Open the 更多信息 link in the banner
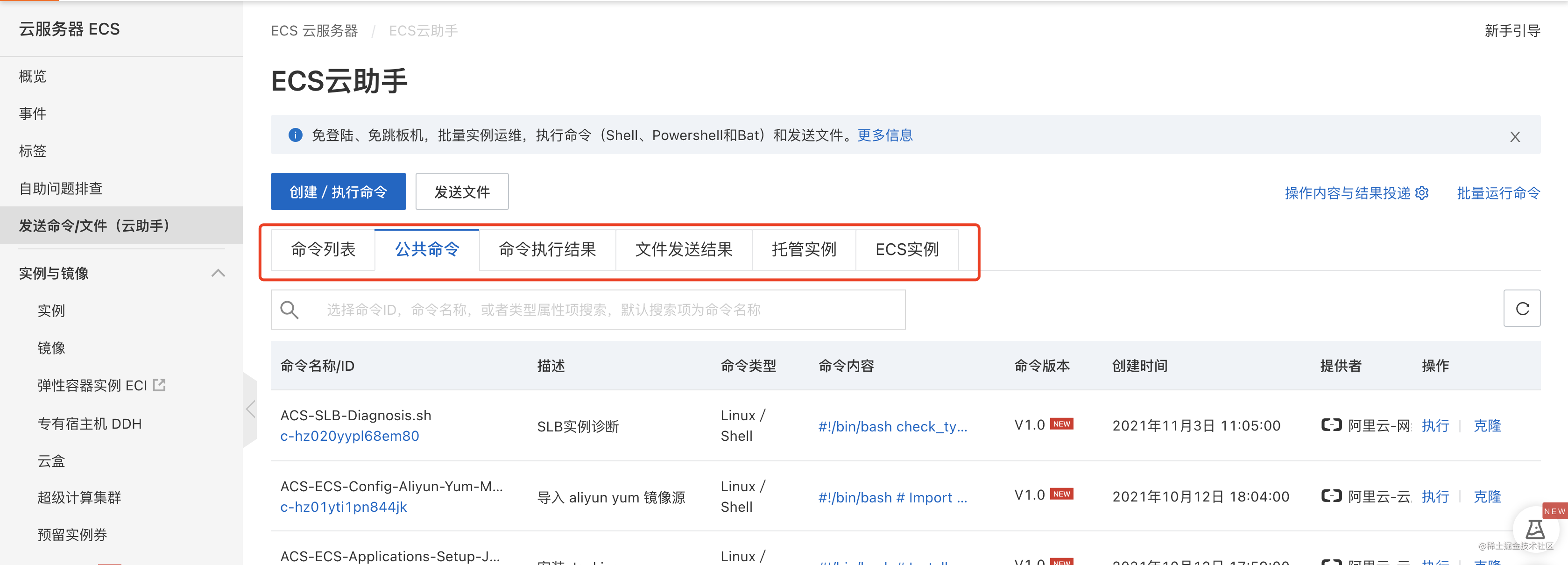Viewport: 1568px width, 565px height. (885, 135)
